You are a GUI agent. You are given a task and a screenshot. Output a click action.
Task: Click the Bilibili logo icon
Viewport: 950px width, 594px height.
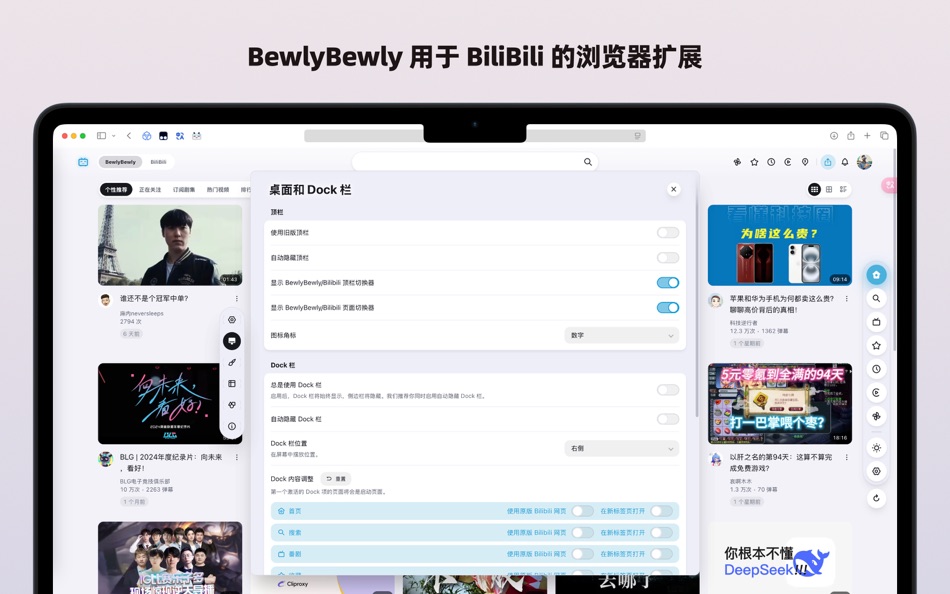point(83,162)
